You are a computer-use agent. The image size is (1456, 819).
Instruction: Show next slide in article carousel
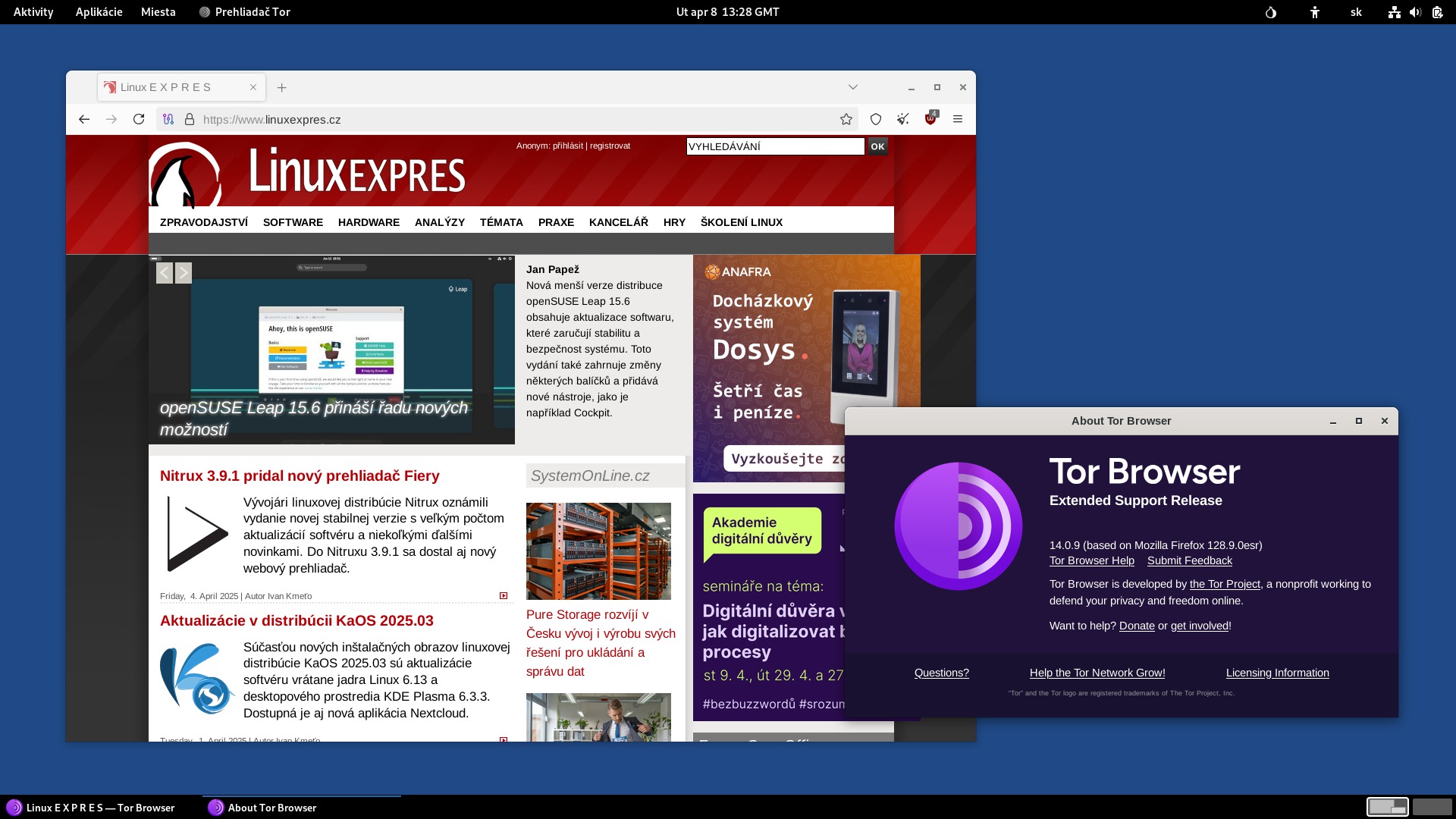pos(184,273)
